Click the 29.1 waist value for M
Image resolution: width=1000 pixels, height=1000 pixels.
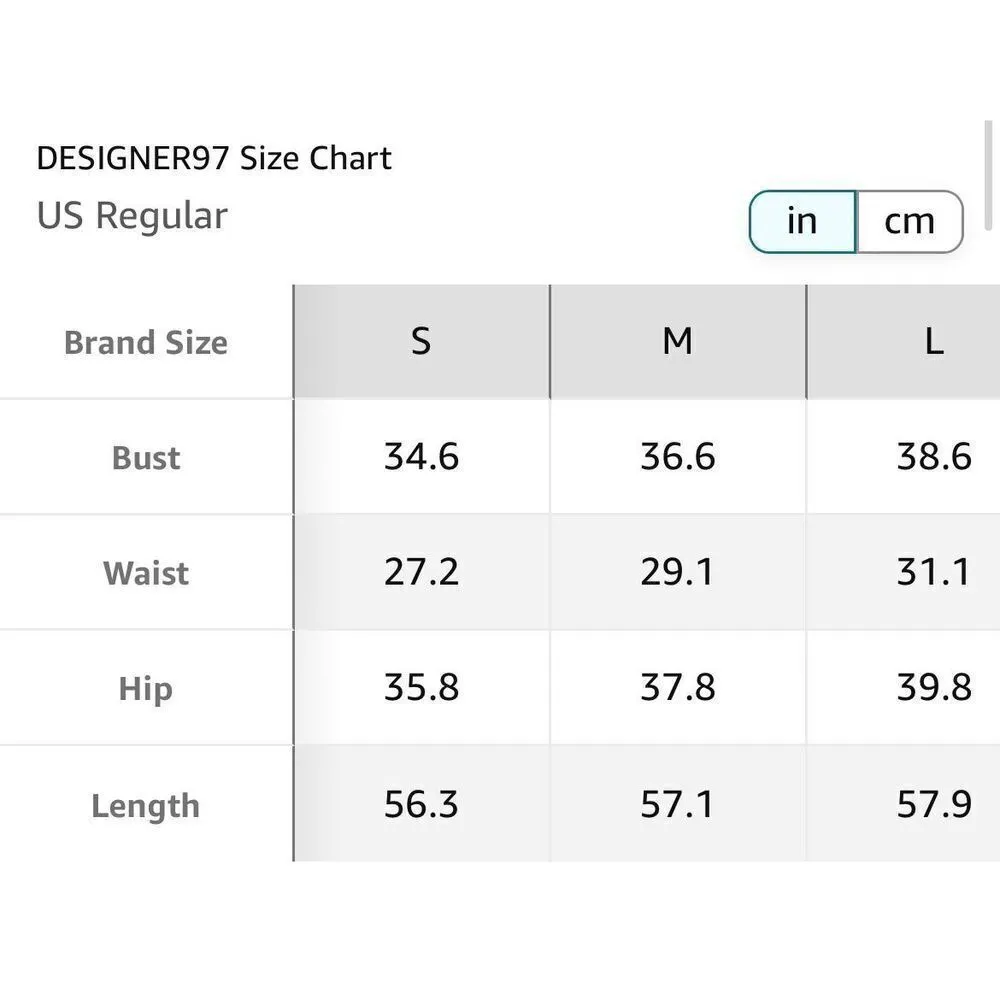click(x=677, y=572)
